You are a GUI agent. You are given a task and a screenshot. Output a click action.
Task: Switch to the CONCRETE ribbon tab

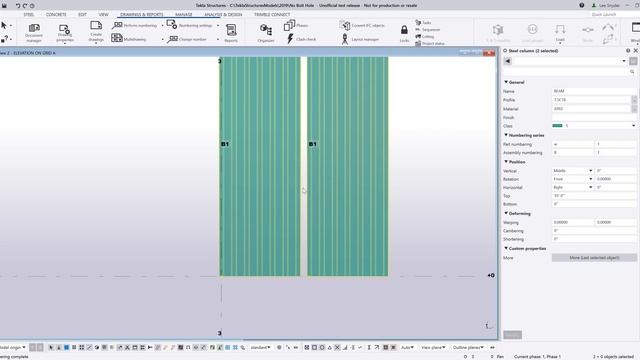pyautogui.click(x=56, y=14)
